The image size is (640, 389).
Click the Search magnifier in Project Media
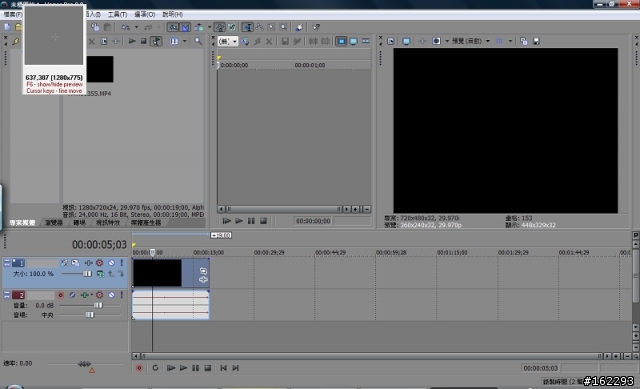(198, 41)
